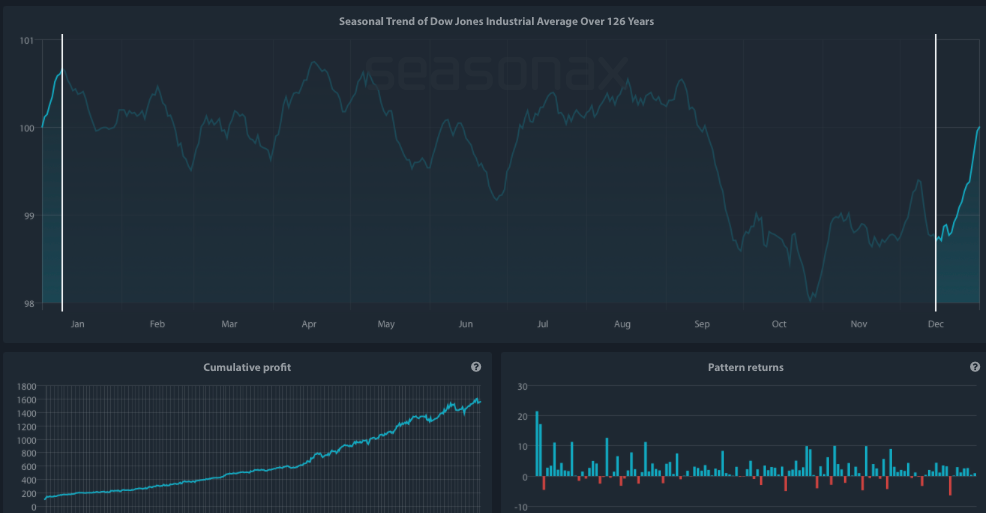Click the 'Feb' month label on the axis
This screenshot has width=986, height=513.
tap(157, 324)
